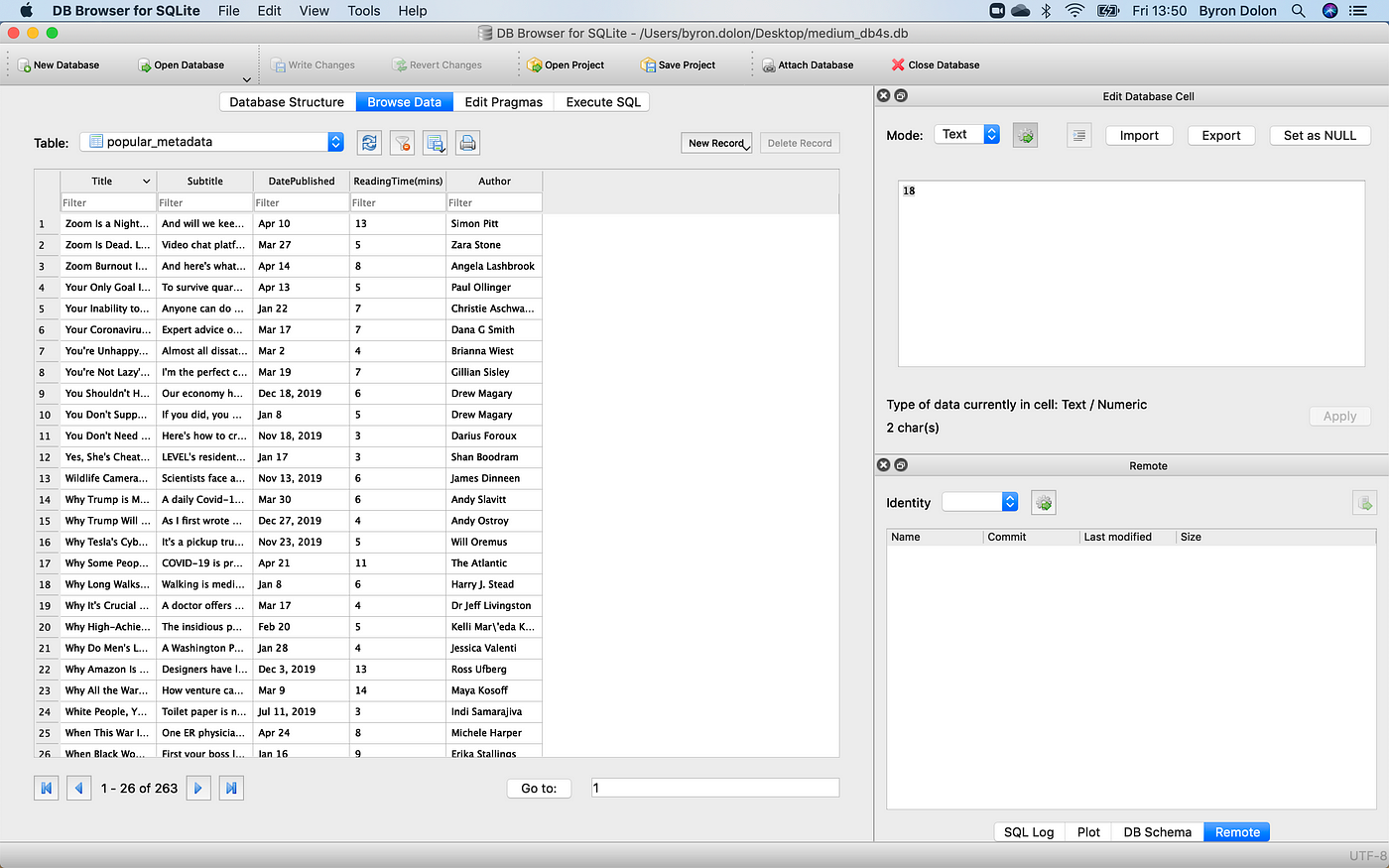Toggle word wrap icon in cell editor
Viewport: 1389px width, 868px height.
tap(1079, 136)
